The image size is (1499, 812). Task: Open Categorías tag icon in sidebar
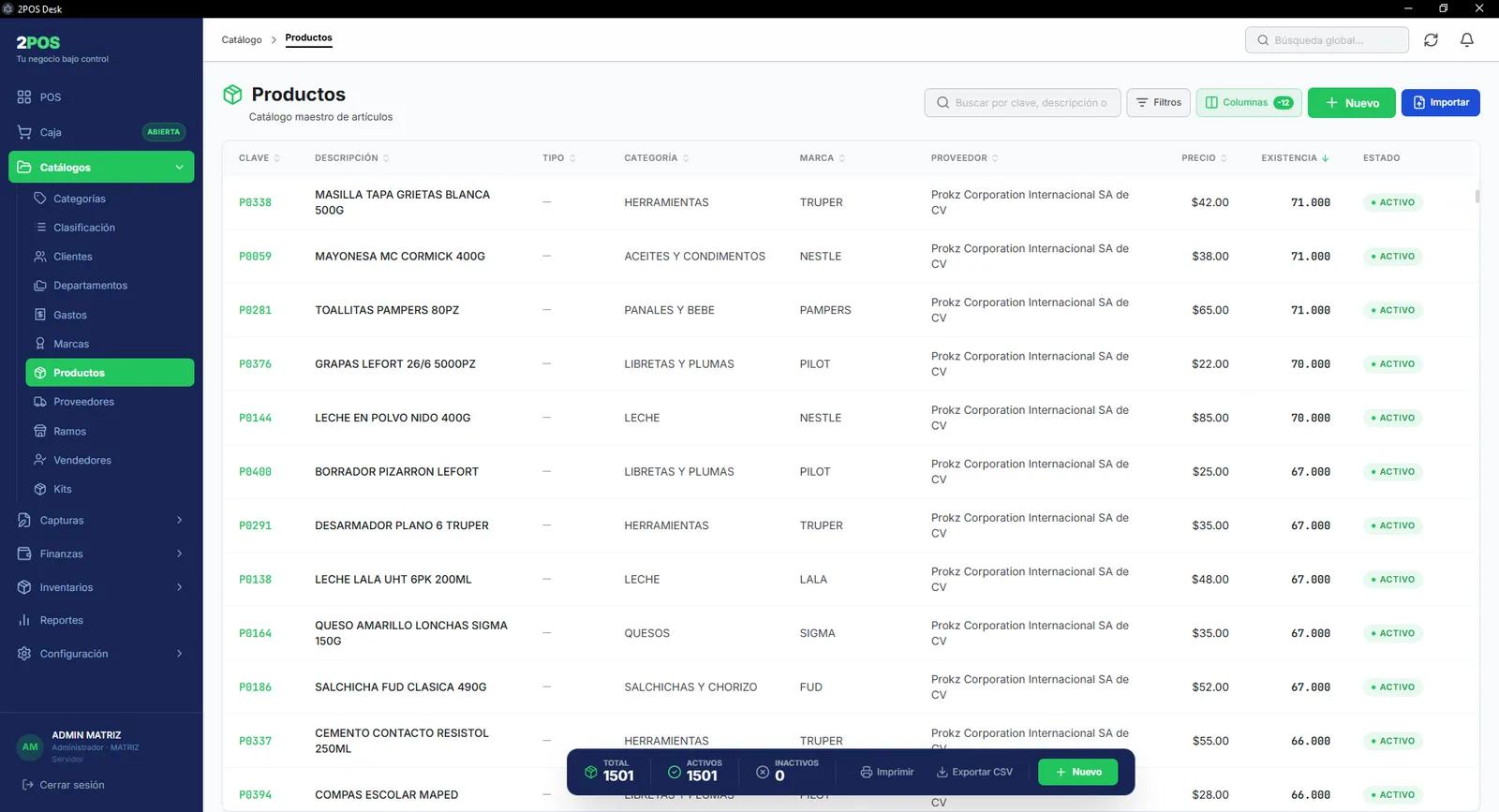coord(40,199)
